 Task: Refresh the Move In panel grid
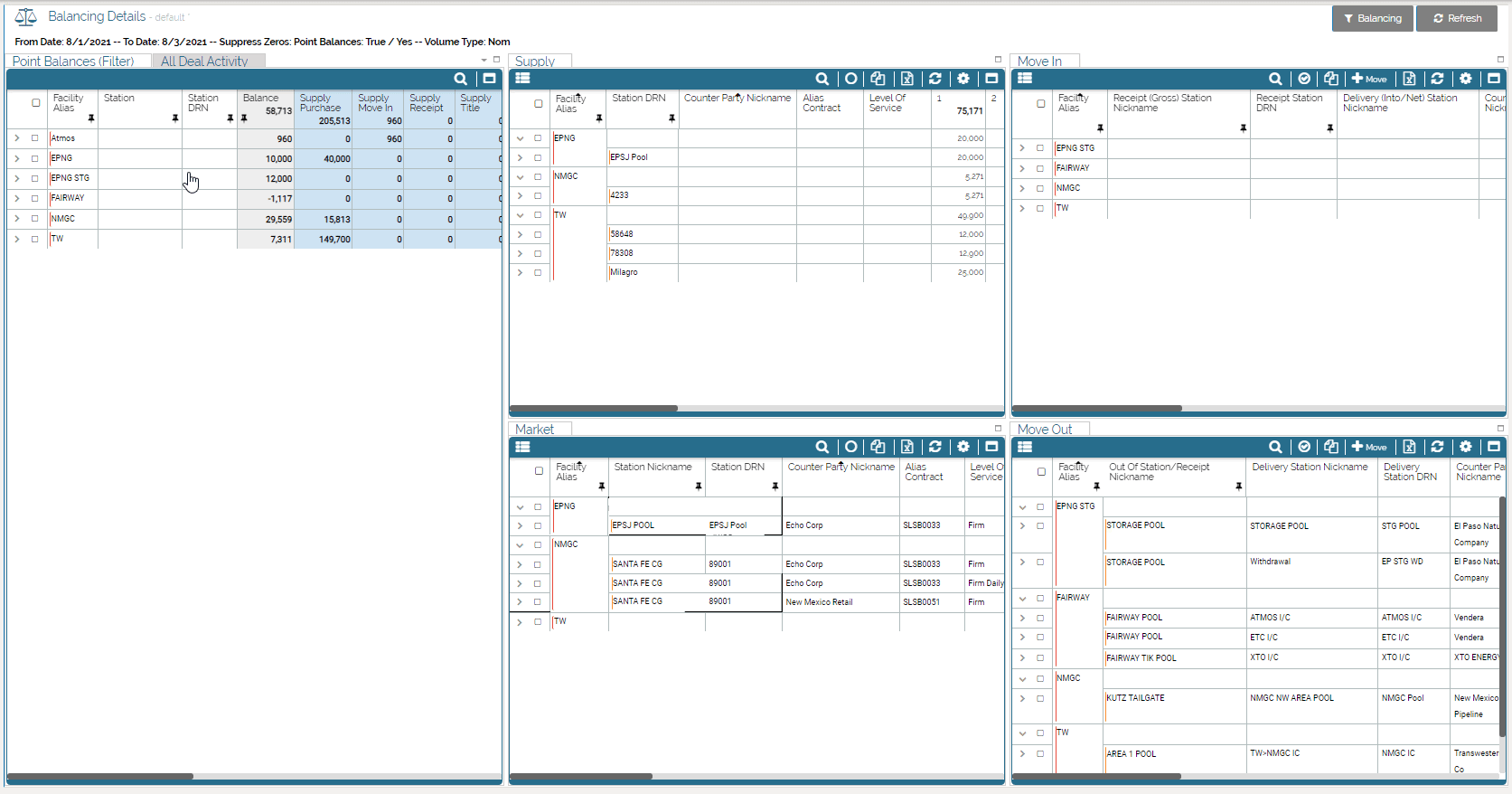(x=1437, y=79)
